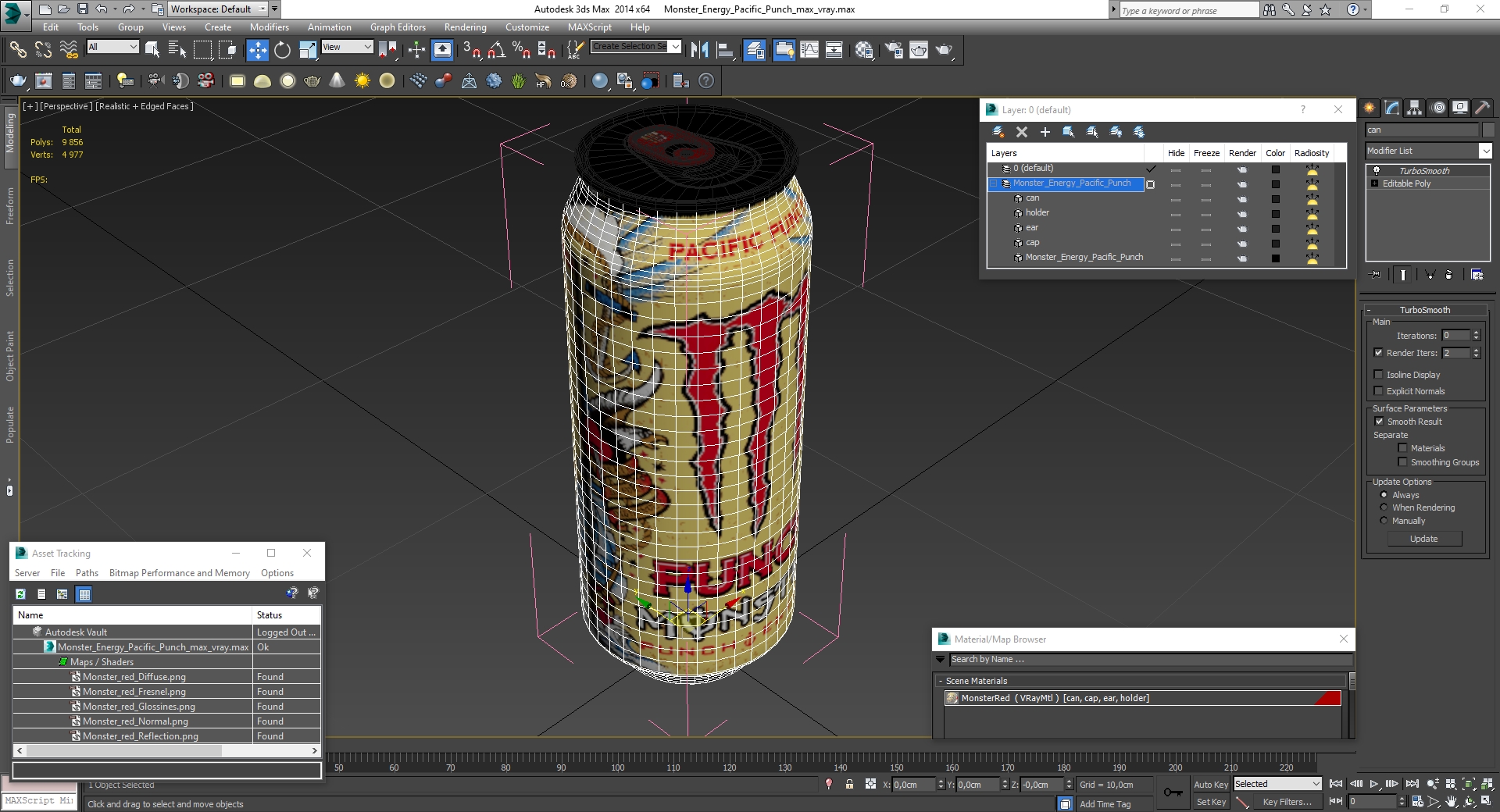
Task: Collapse Monster_Energy_Pacific_Punch layer tree
Action: [994, 183]
